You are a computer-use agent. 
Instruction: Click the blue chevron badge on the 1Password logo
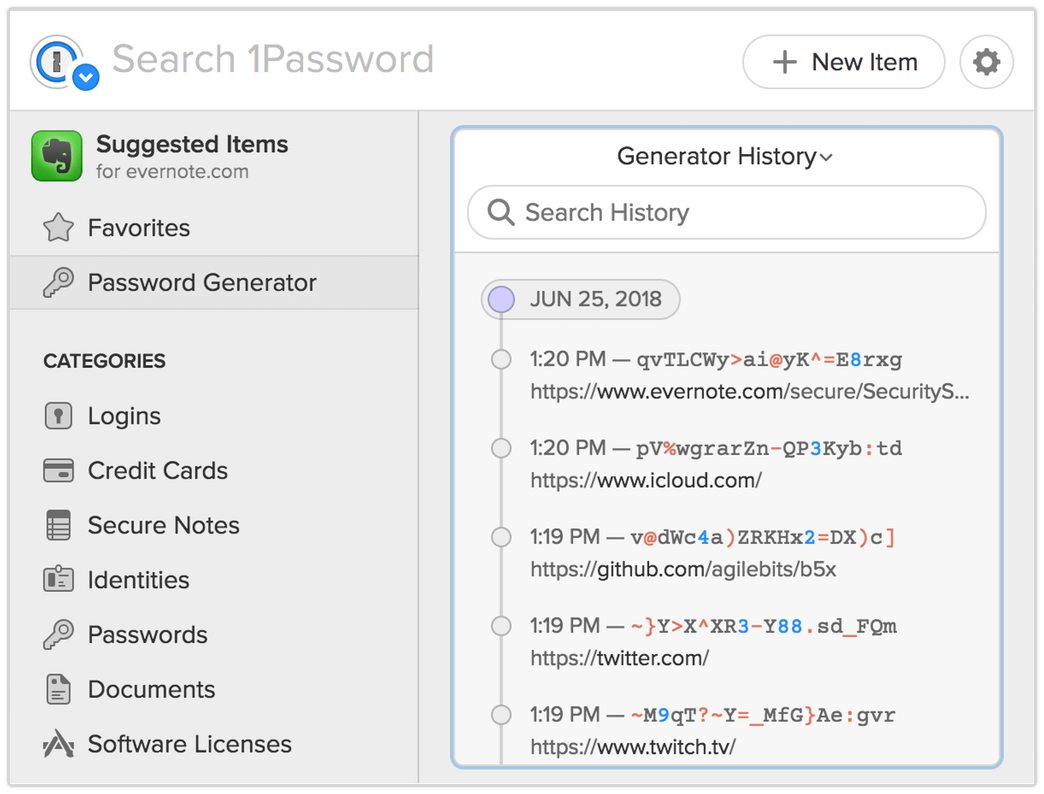pyautogui.click(x=85, y=75)
